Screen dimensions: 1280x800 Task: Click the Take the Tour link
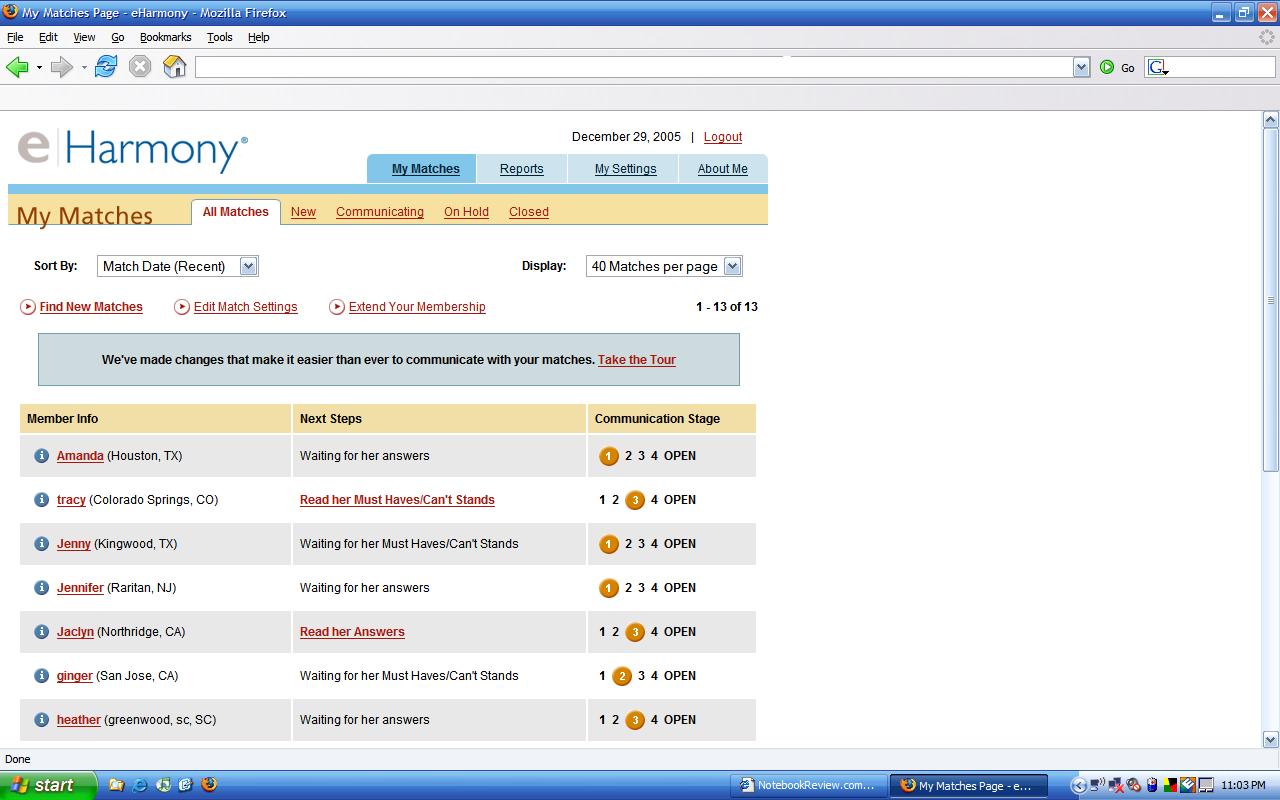coord(637,360)
